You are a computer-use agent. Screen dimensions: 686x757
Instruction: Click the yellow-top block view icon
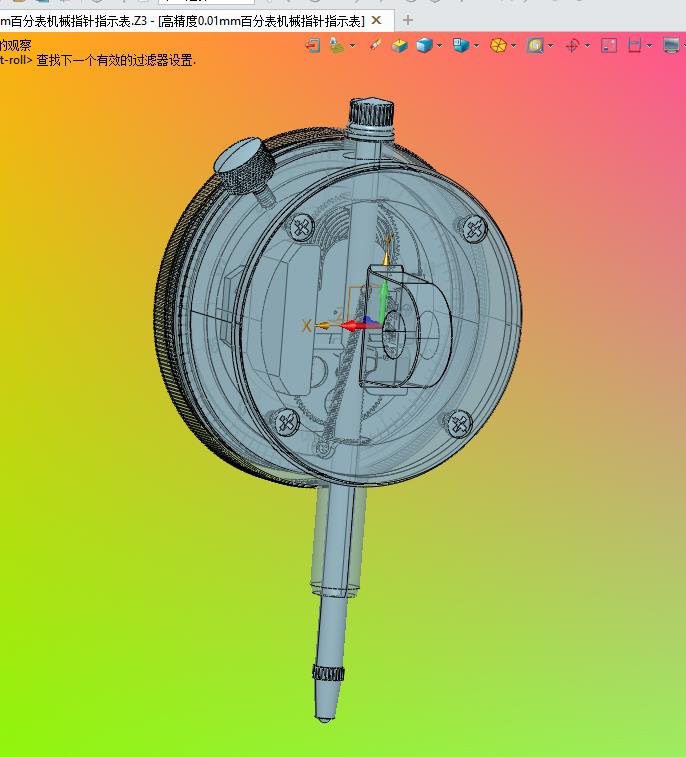[399, 45]
